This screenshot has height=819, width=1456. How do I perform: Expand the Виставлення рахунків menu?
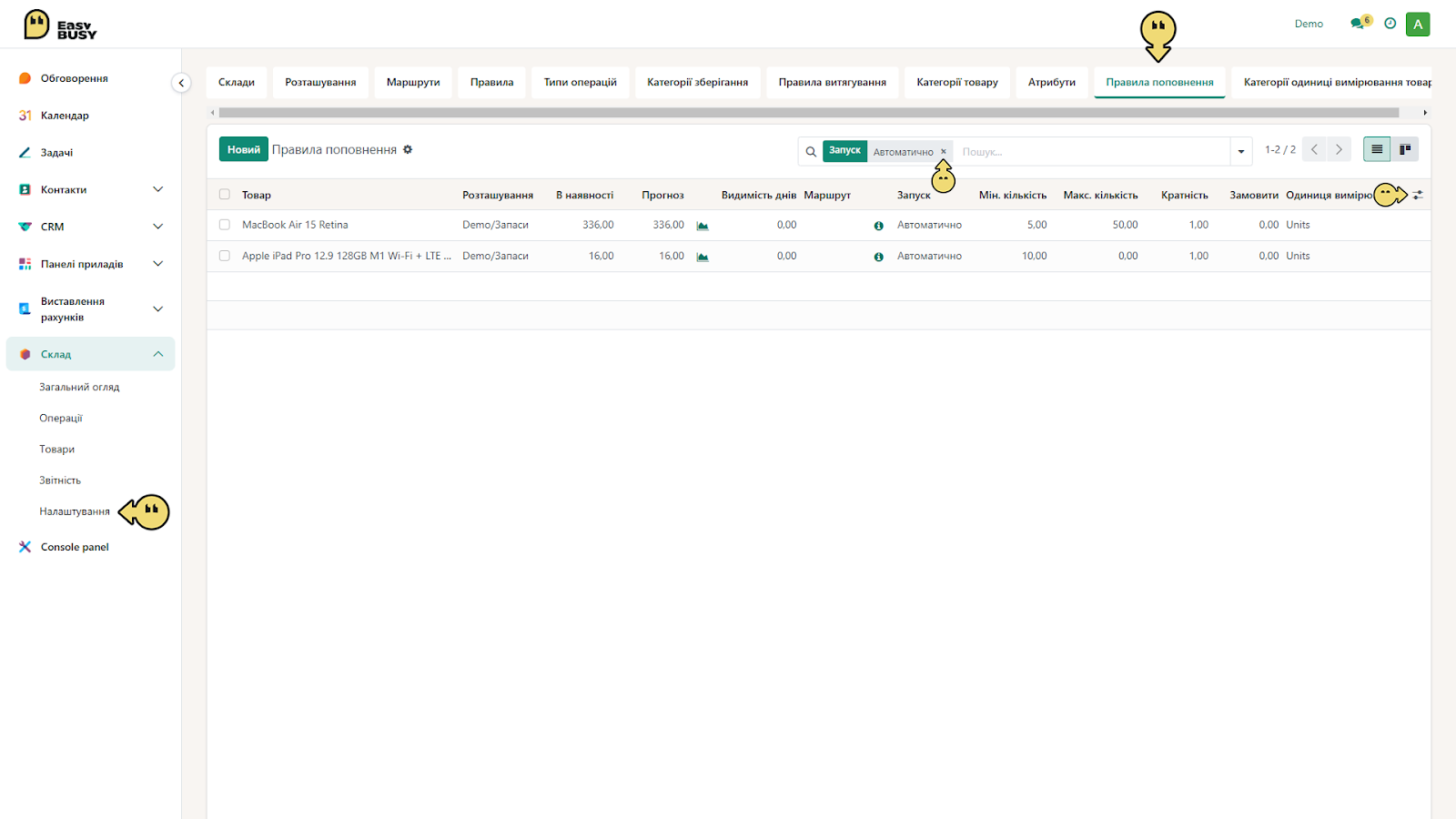(x=158, y=309)
